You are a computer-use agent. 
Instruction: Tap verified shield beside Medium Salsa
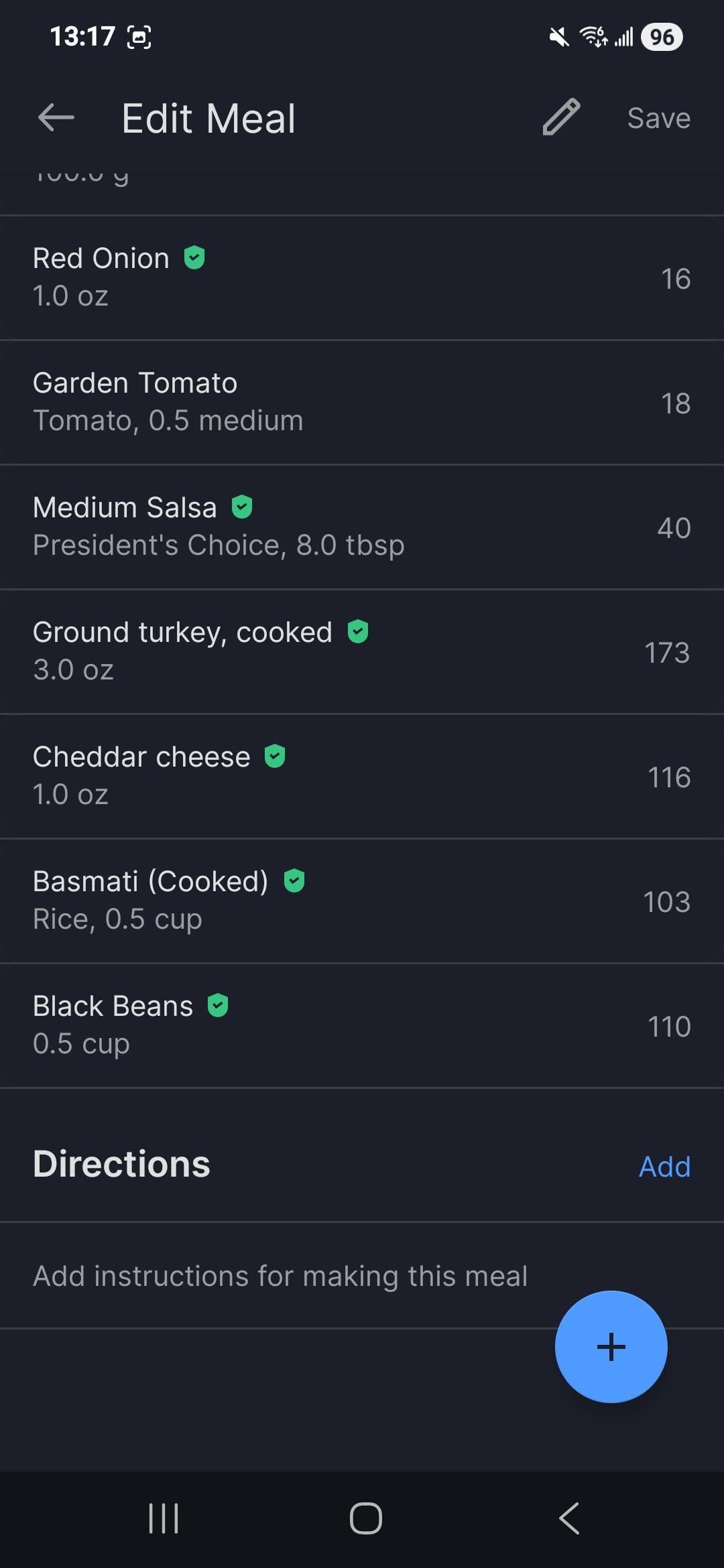tap(242, 507)
